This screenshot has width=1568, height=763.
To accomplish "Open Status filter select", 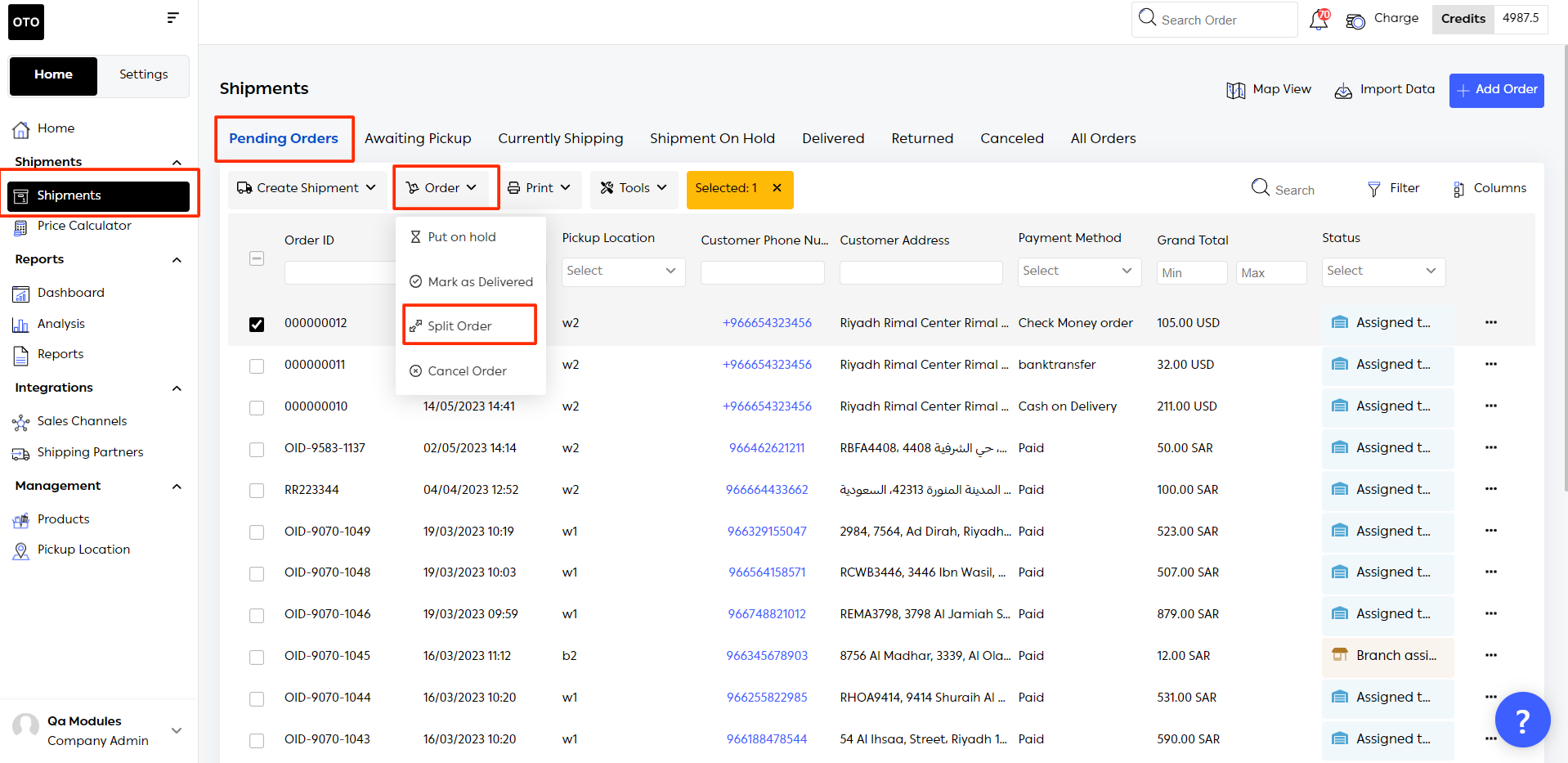I will point(1383,271).
